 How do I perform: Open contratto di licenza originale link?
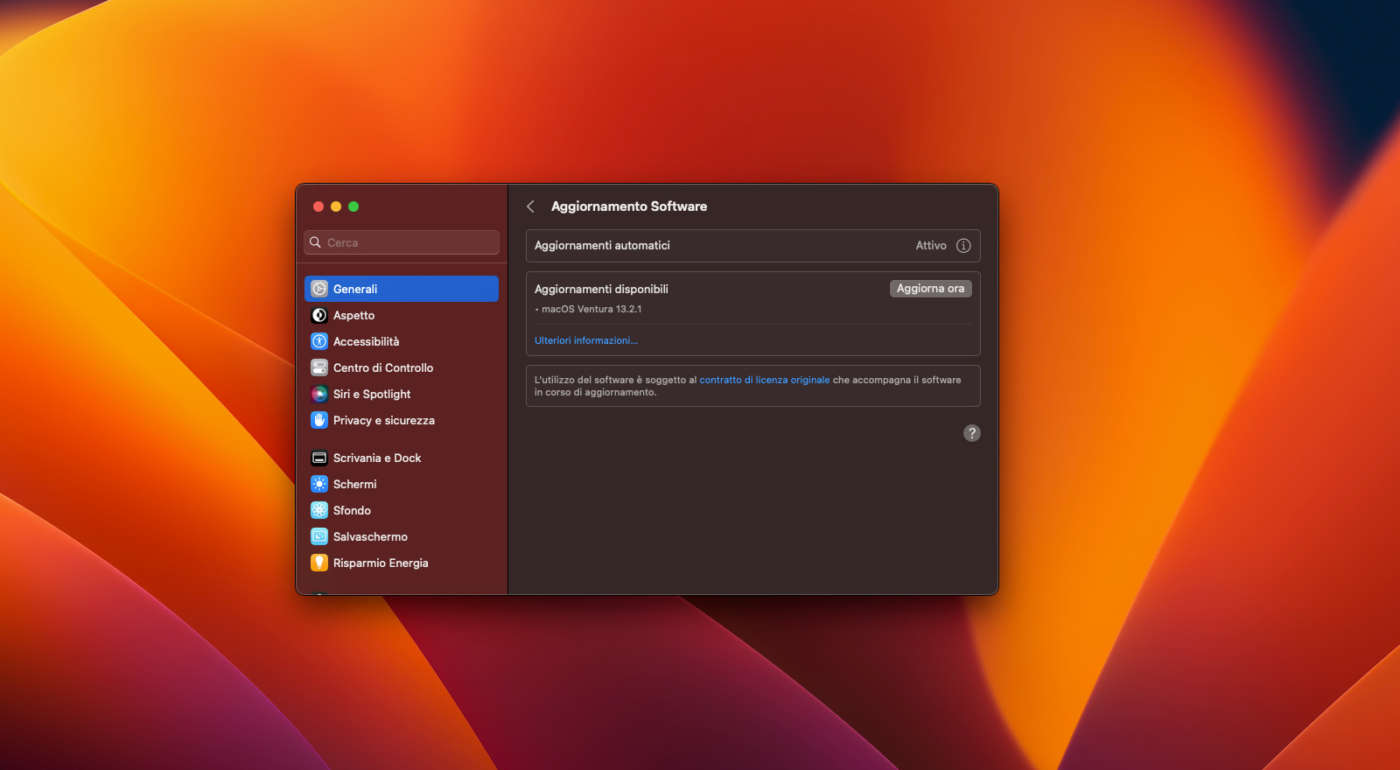pos(764,380)
